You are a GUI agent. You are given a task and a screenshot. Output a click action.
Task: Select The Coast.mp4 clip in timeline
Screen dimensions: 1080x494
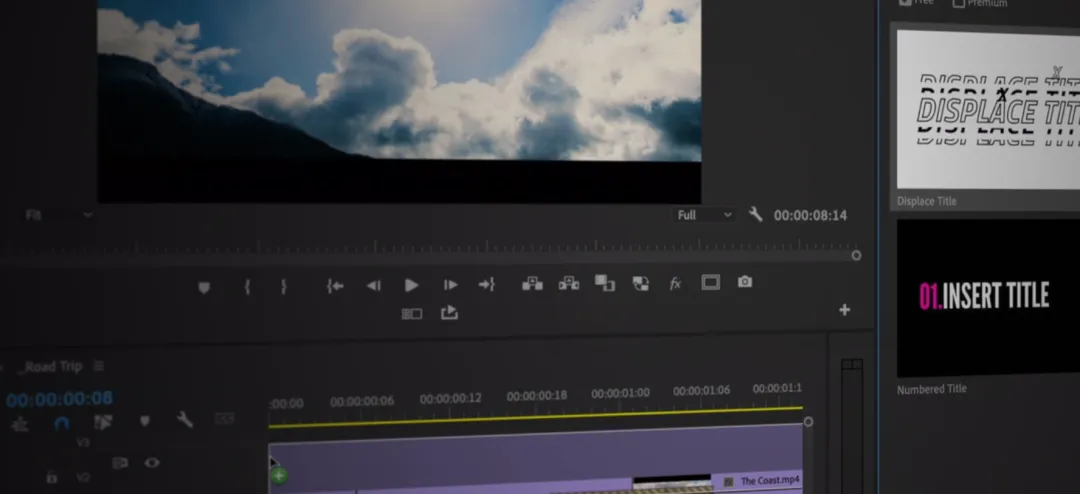[x=770, y=482]
